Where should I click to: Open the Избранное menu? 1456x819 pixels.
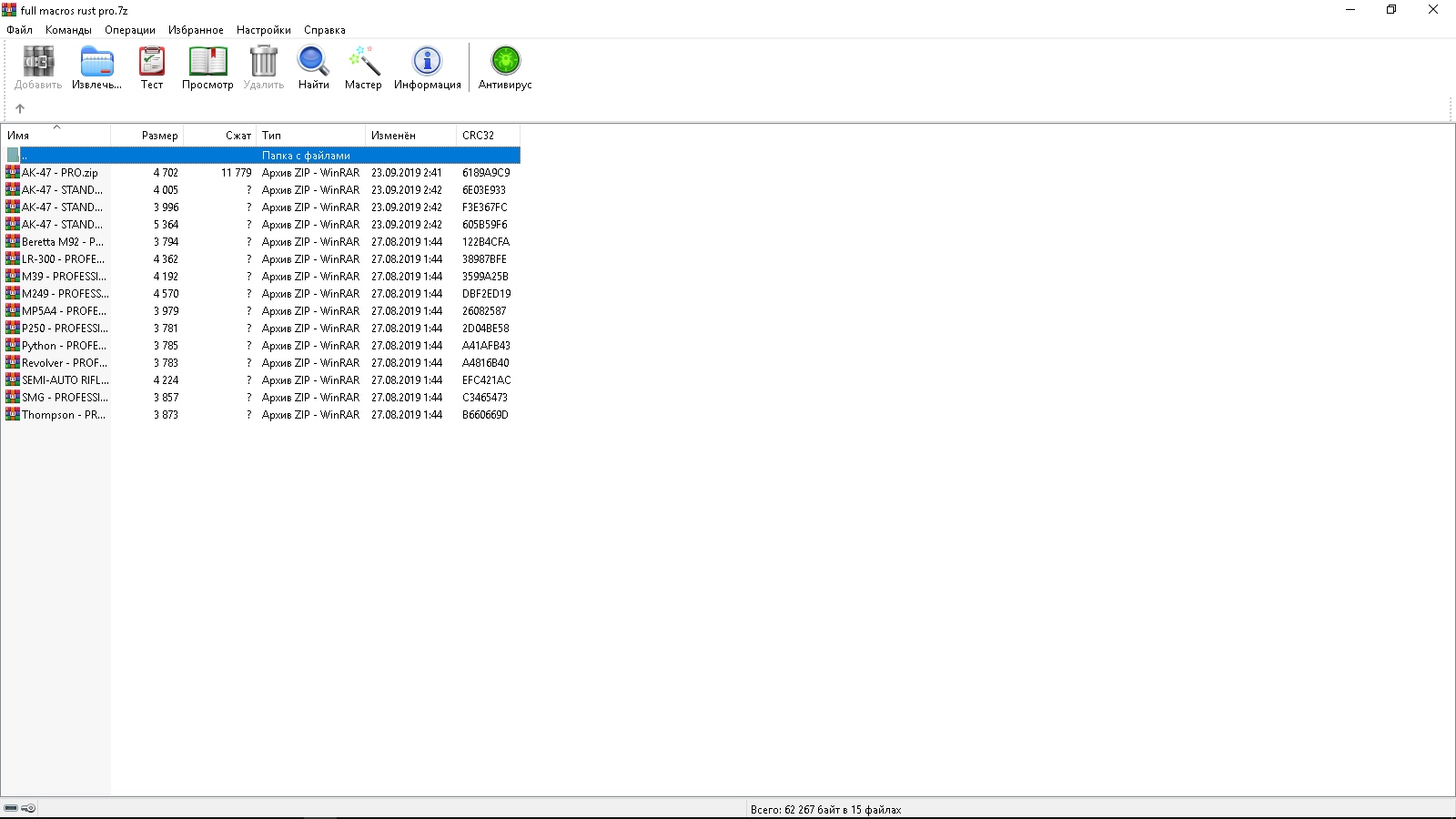pos(196,30)
